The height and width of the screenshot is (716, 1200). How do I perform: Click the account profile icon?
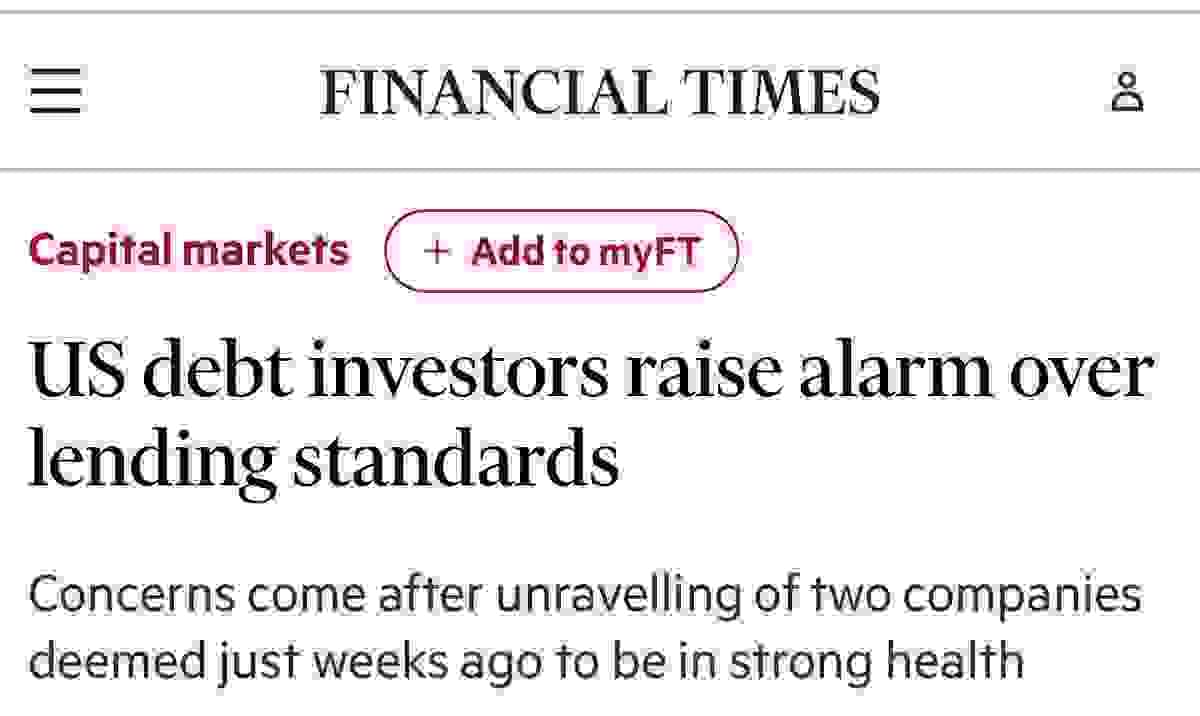coord(1127,92)
